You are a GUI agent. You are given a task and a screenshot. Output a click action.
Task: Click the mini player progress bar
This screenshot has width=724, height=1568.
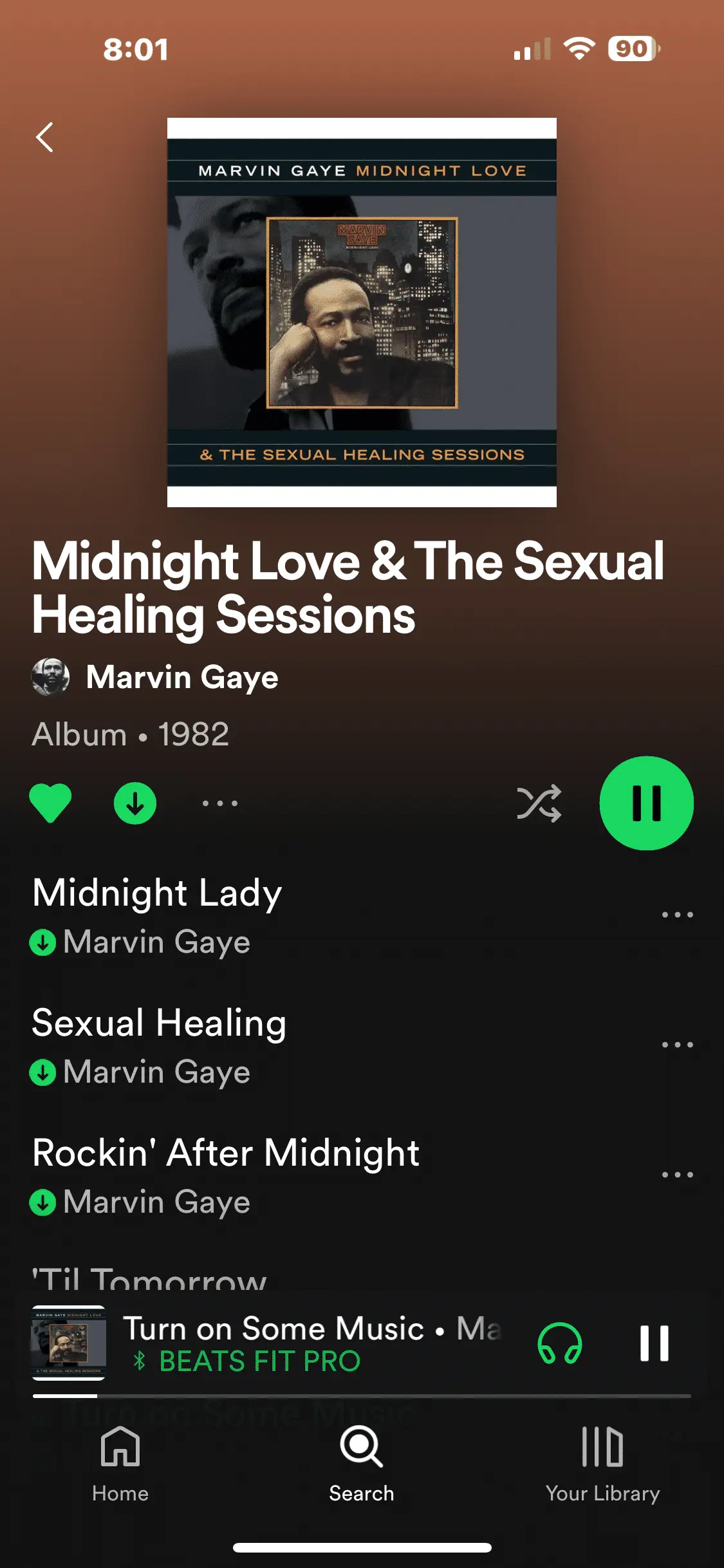tap(362, 1396)
